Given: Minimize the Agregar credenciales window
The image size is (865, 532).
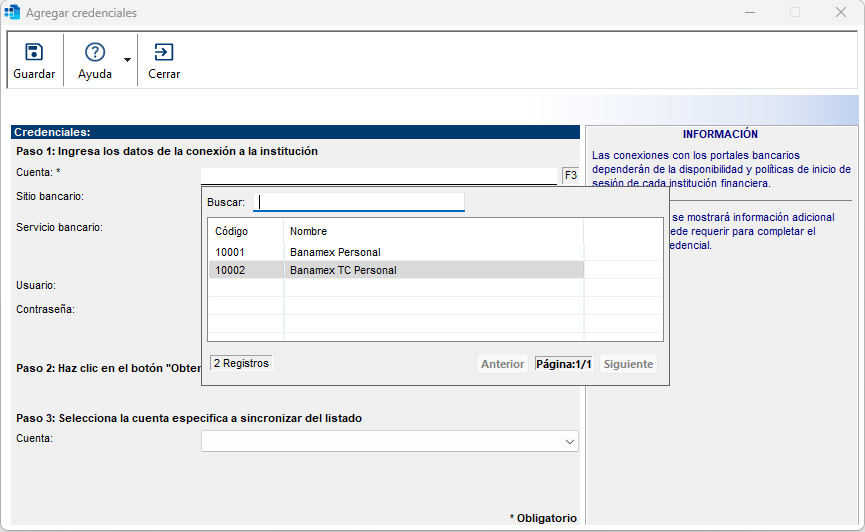Looking at the screenshot, I should pyautogui.click(x=749, y=13).
